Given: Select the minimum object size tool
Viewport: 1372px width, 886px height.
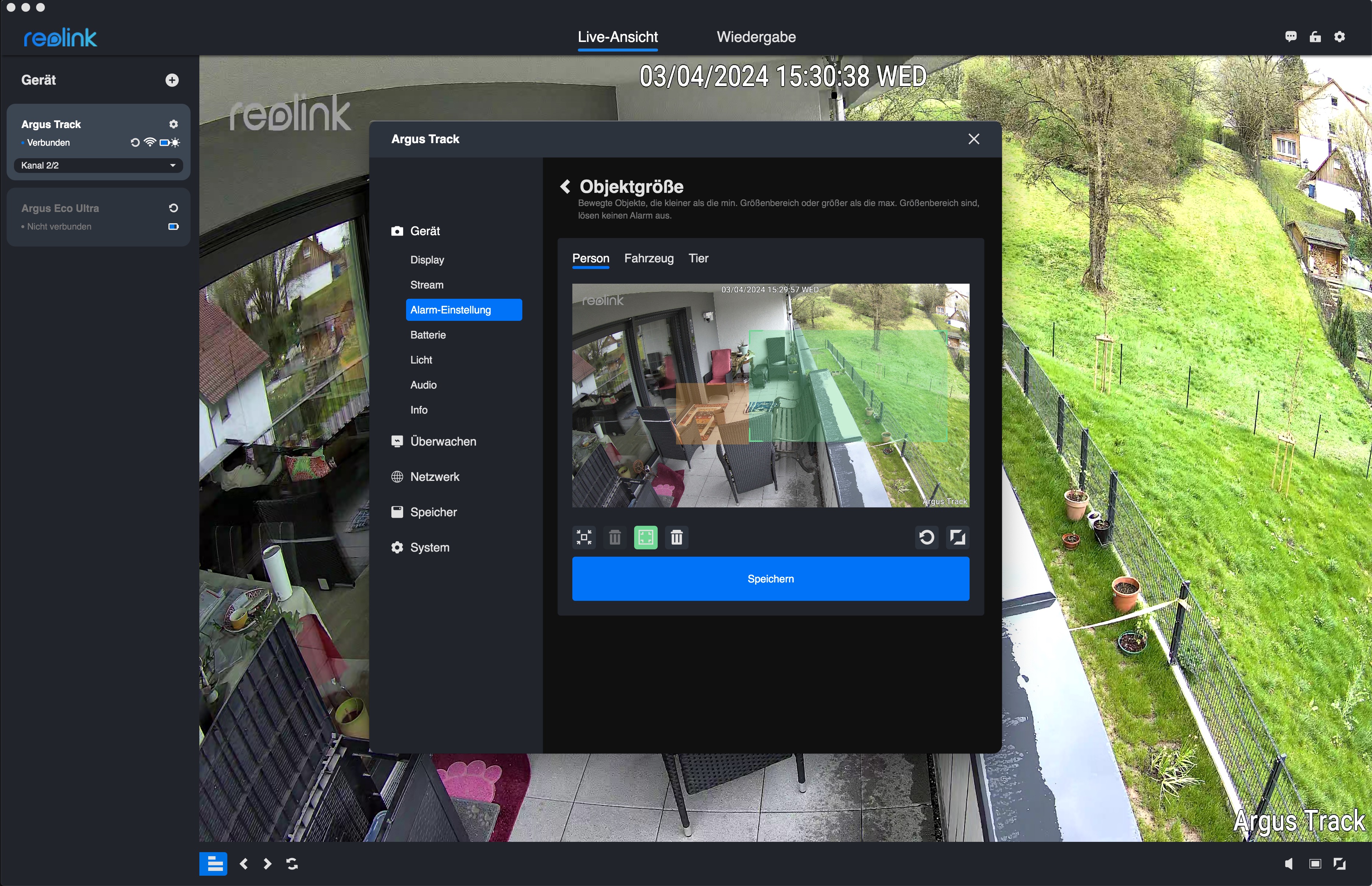Looking at the screenshot, I should click(584, 537).
